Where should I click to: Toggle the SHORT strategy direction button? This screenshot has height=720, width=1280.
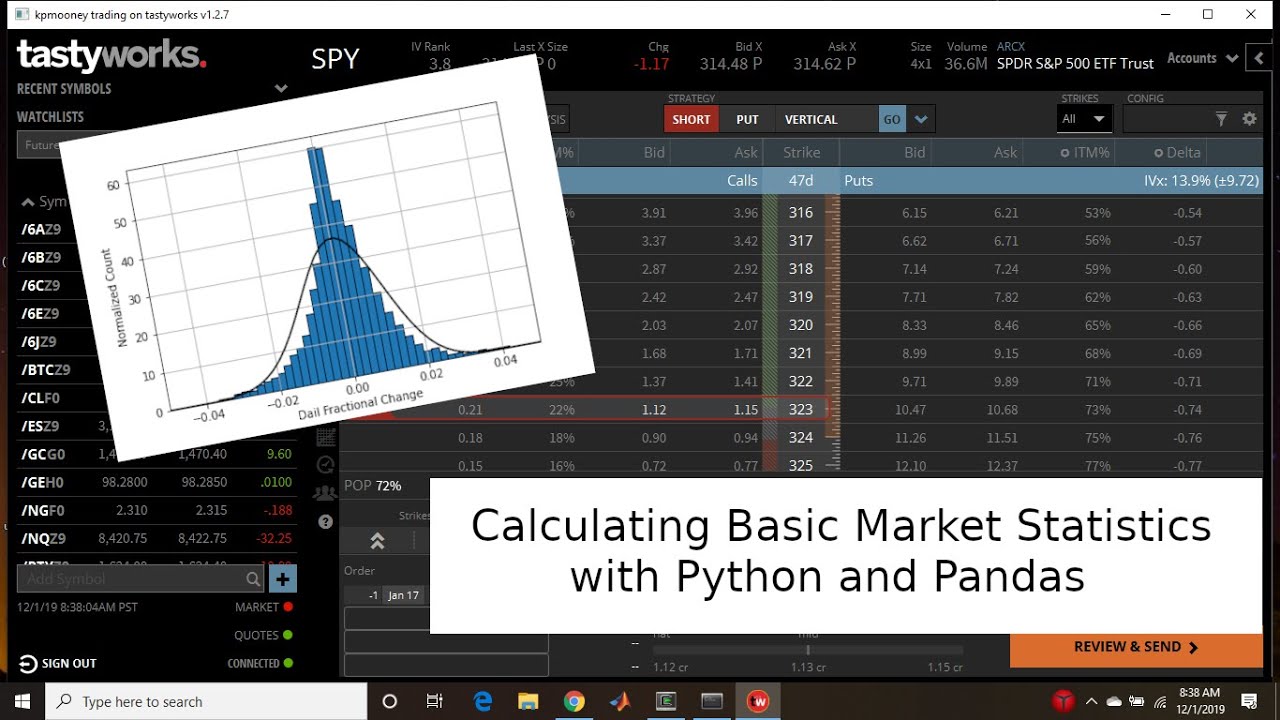(x=691, y=119)
